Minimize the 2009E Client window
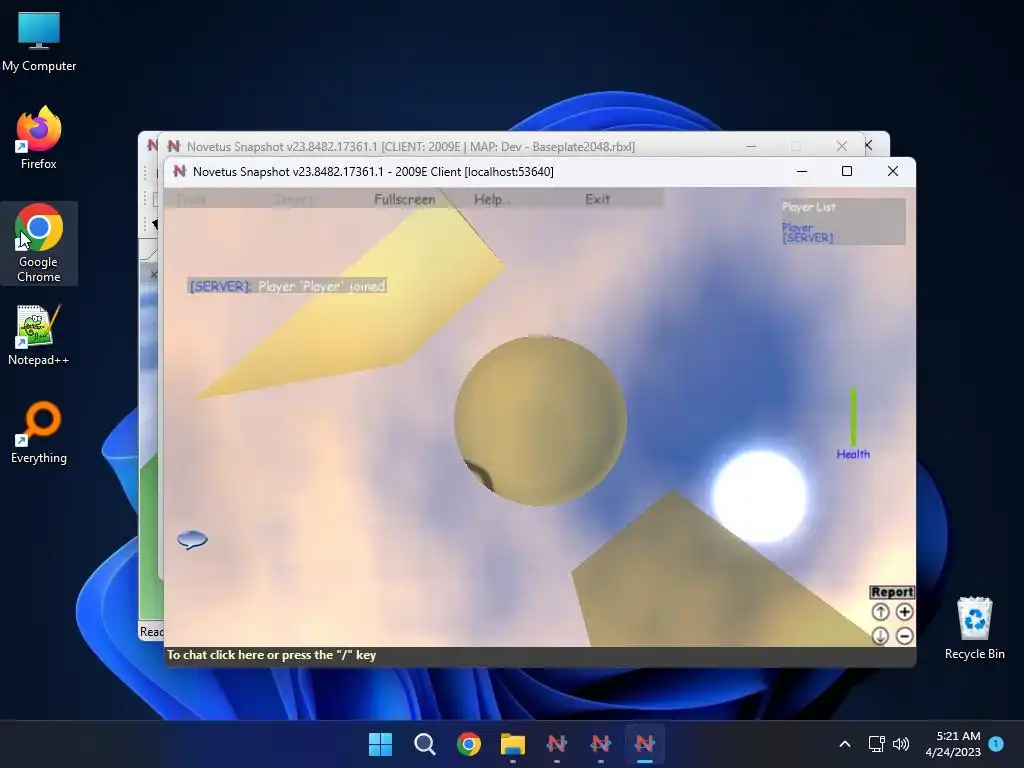Viewport: 1024px width, 768px height. [x=802, y=171]
